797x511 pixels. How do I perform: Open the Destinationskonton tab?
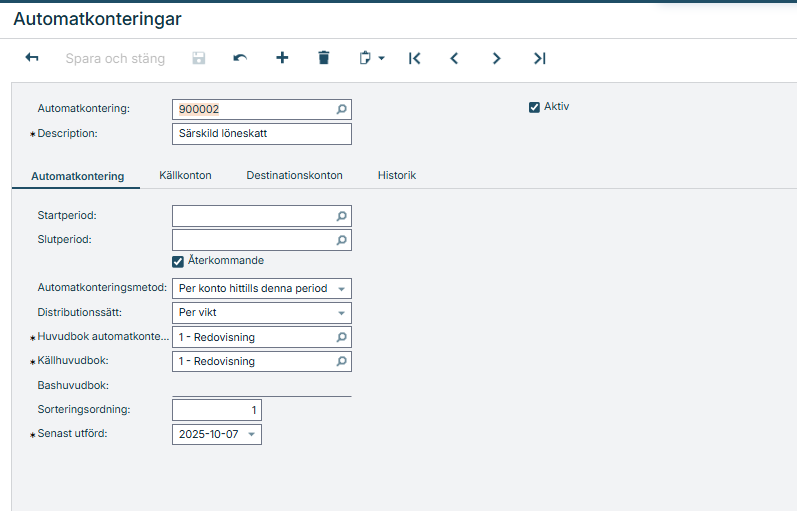tap(294, 175)
